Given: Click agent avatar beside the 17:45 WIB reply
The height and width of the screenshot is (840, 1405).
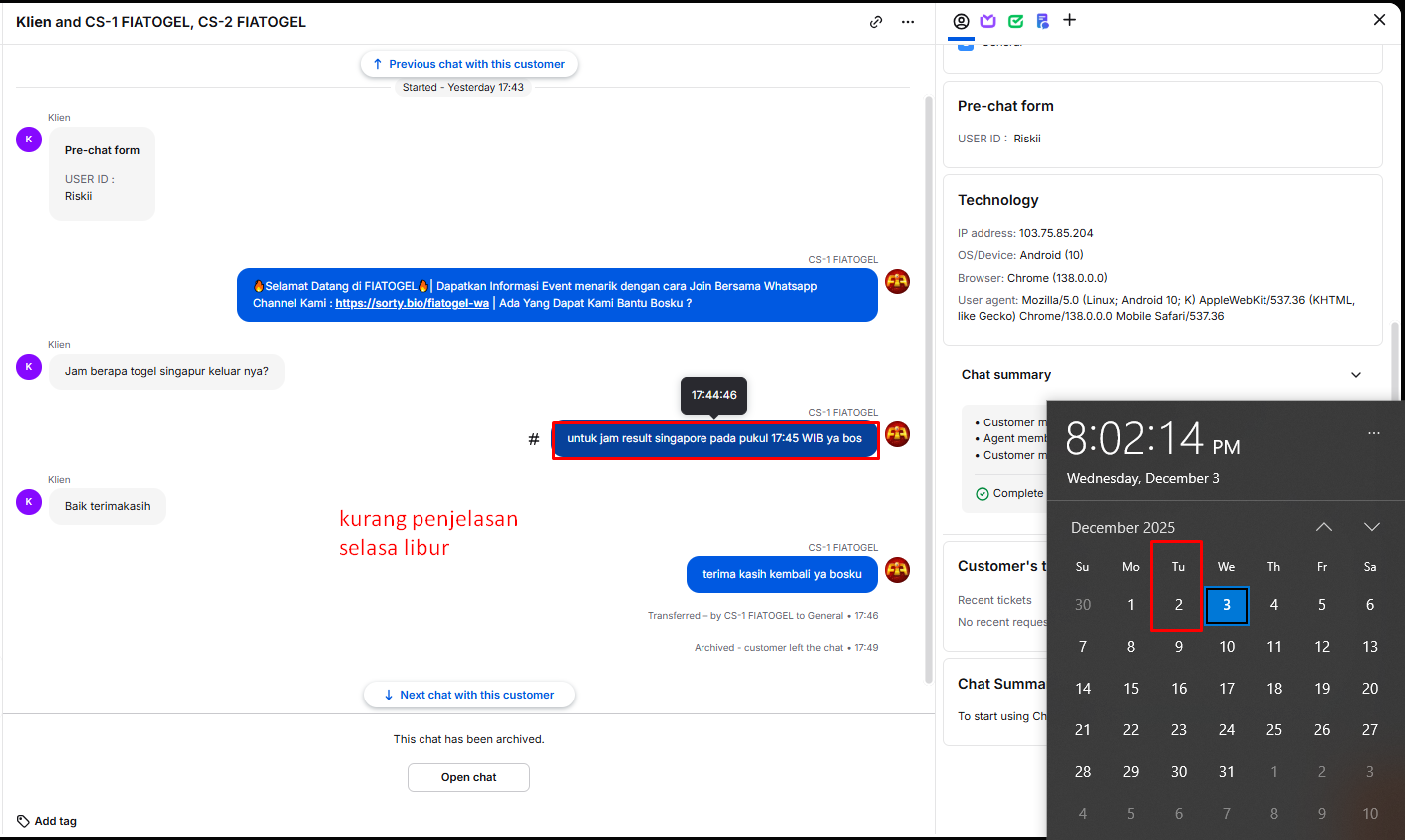Looking at the screenshot, I should pos(898,434).
